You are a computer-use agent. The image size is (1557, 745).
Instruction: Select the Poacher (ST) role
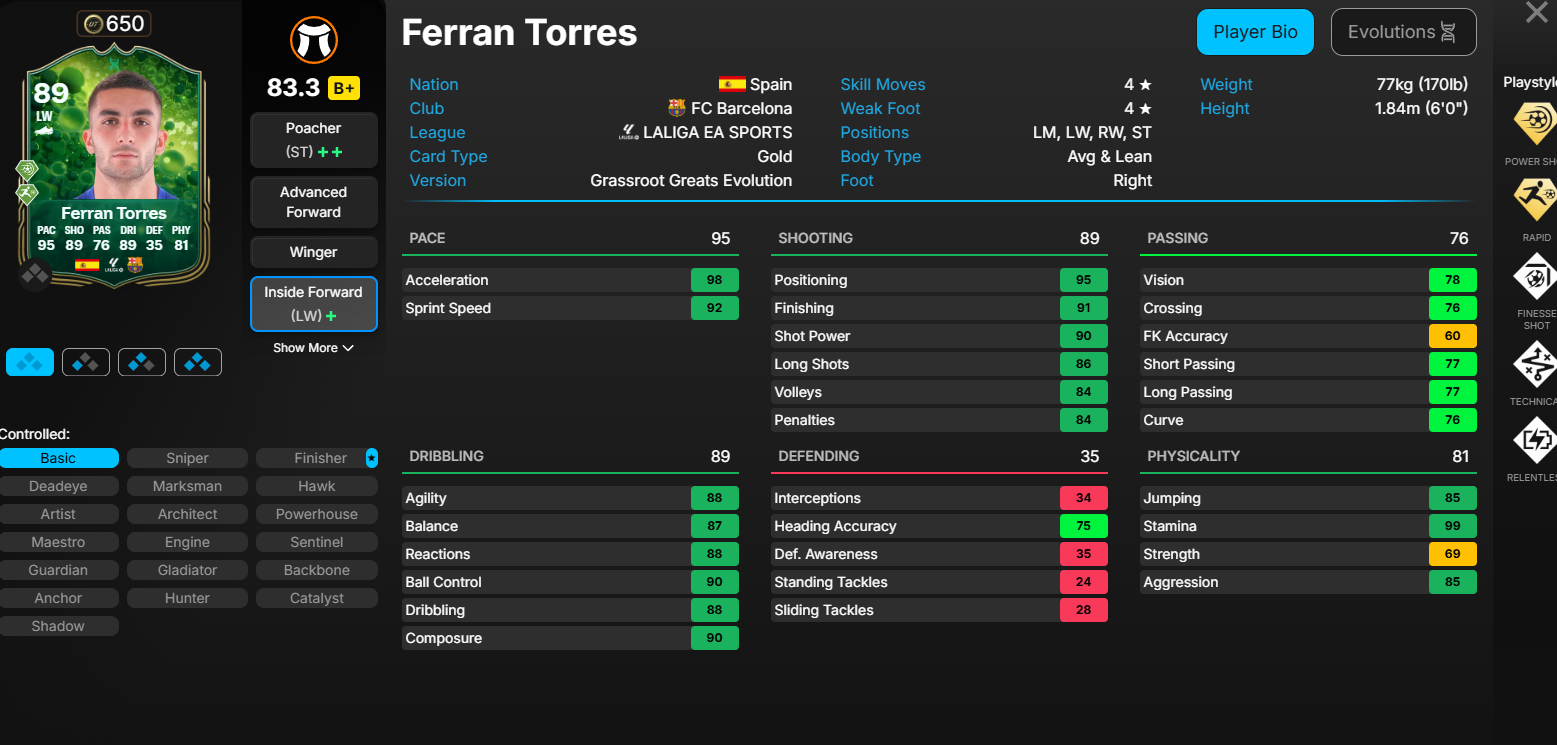313,140
